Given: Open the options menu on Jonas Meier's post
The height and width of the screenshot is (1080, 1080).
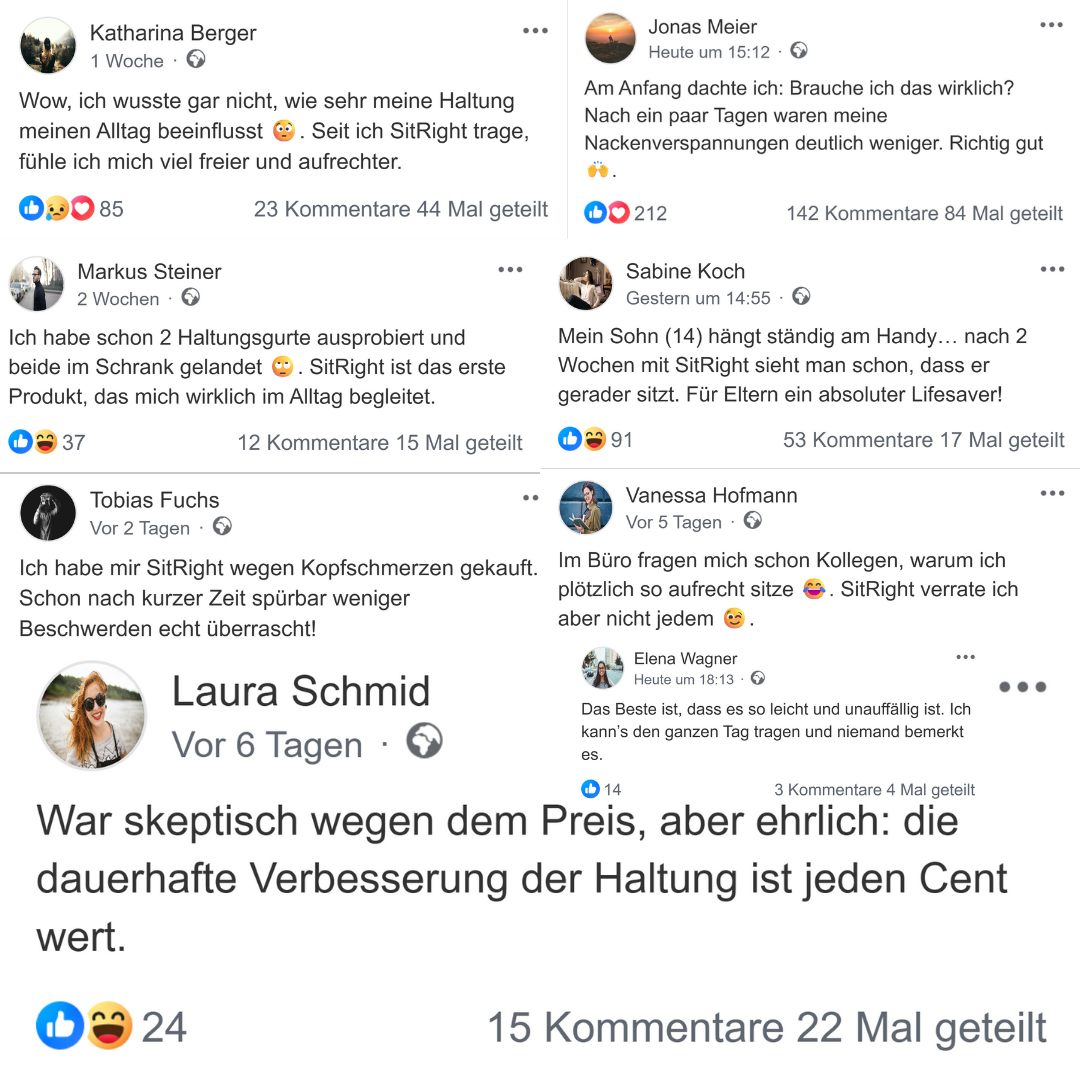Looking at the screenshot, I should (1051, 25).
